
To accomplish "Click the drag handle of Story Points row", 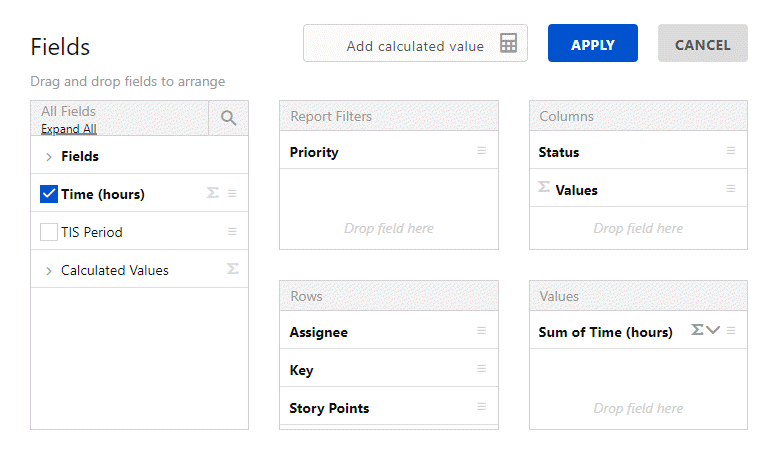I will (x=481, y=407).
